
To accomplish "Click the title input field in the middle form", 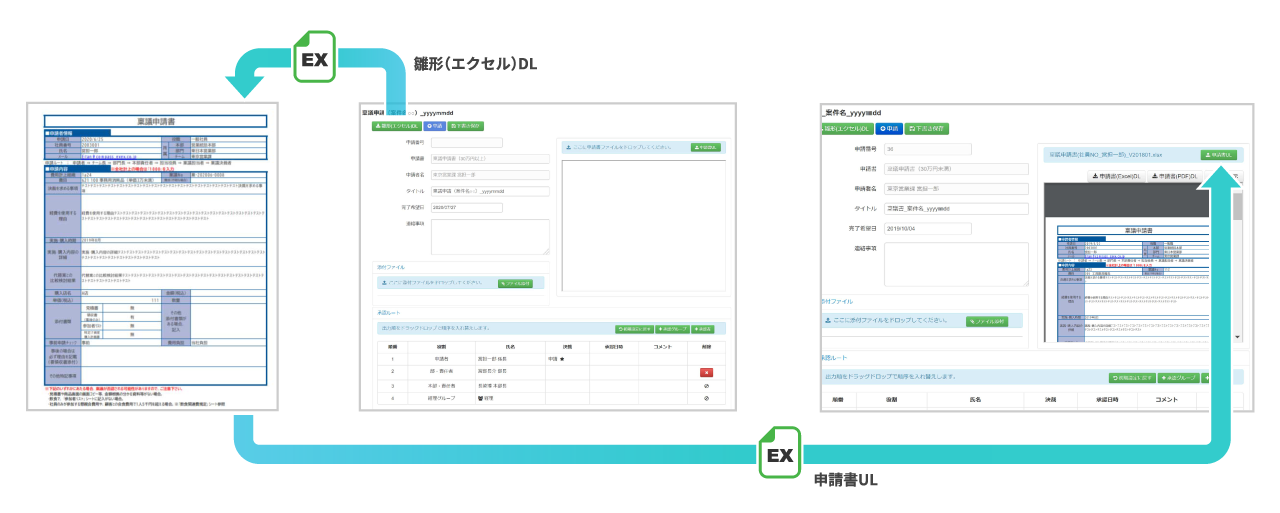I will click(x=490, y=191).
